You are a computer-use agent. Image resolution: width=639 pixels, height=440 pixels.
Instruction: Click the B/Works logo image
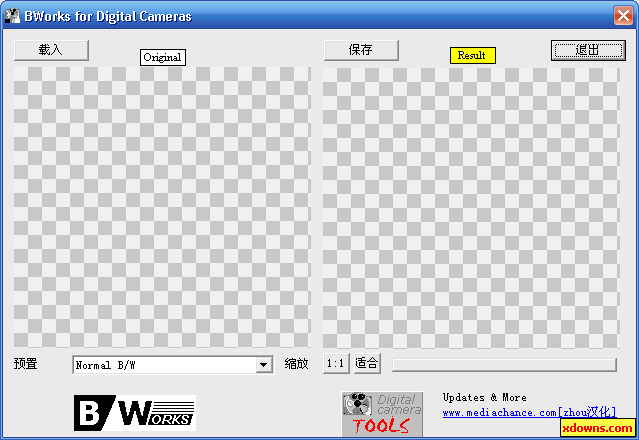point(135,413)
